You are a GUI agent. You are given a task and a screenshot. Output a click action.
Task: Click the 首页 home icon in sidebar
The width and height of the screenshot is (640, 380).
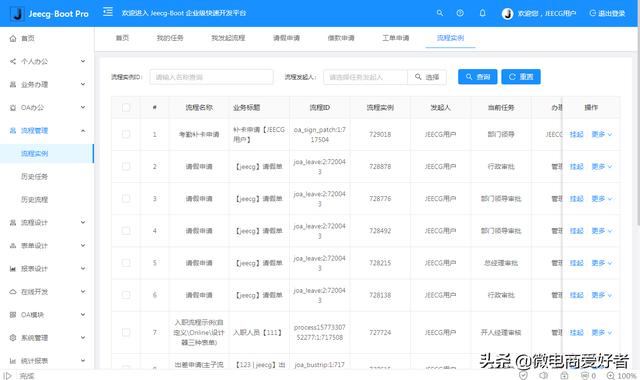(13, 38)
